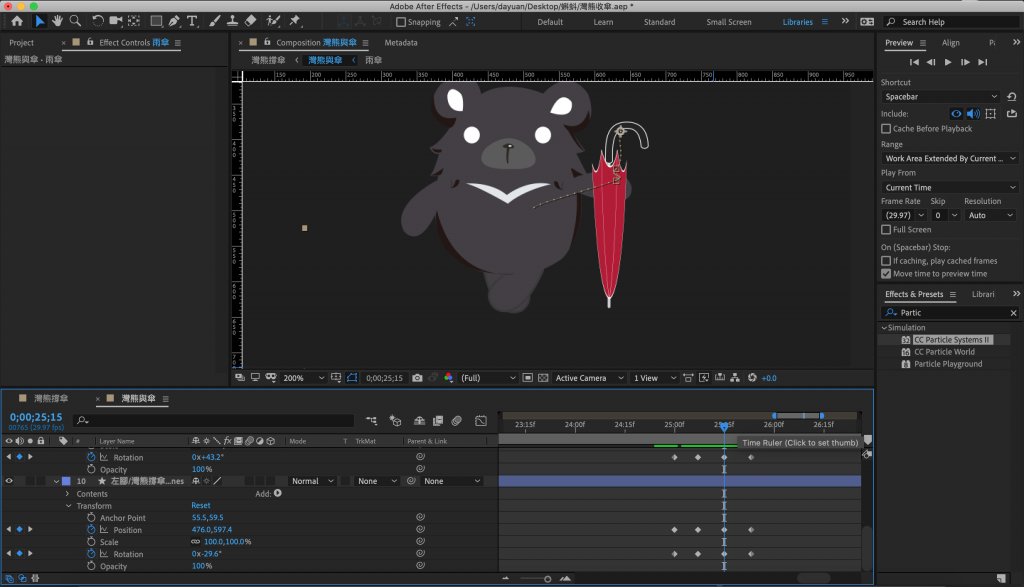
Task: Select the Puppet Pin tool
Action: click(x=296, y=21)
